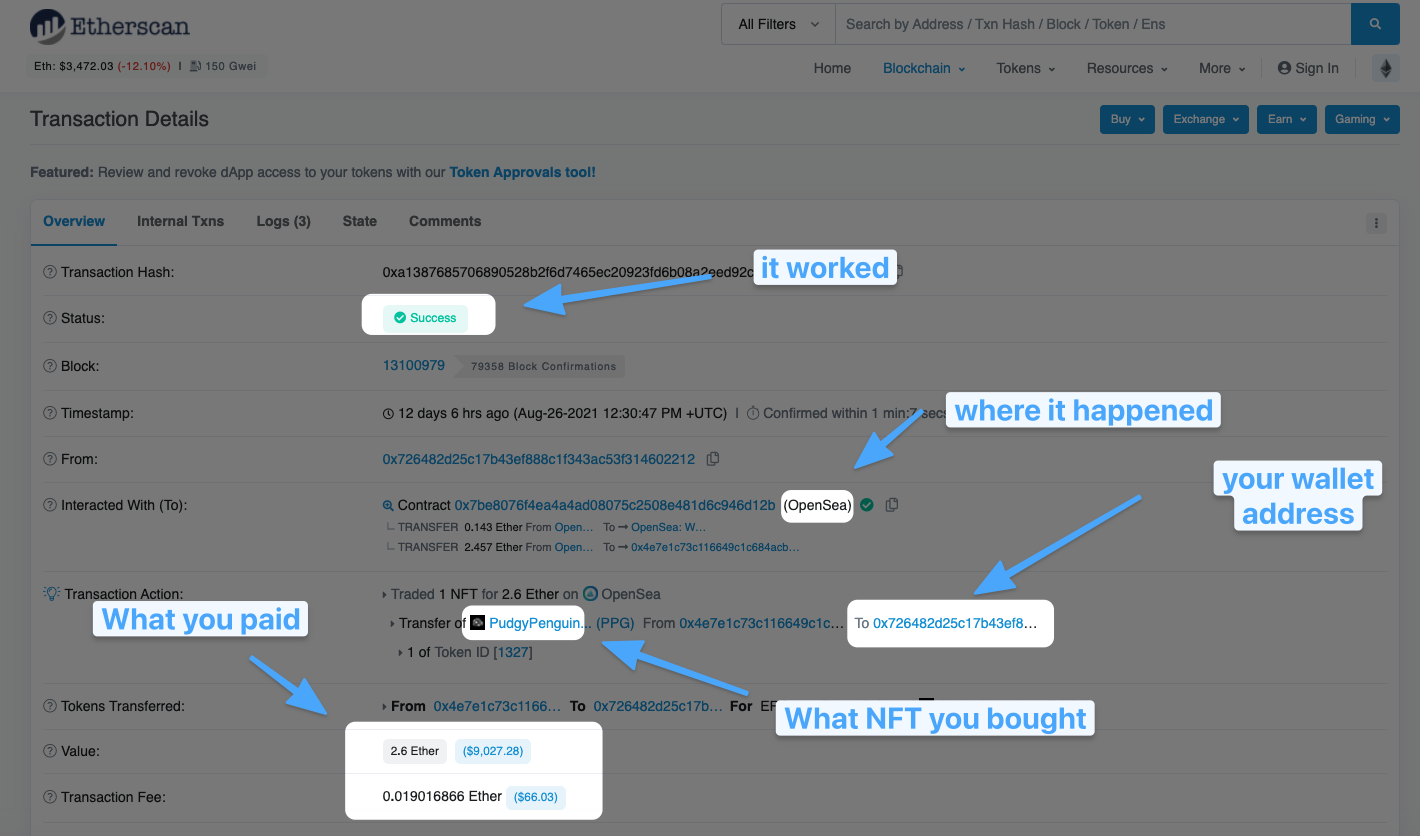Image resolution: width=1420 pixels, height=836 pixels.
Task: Select the Overview tab
Action: point(74,221)
